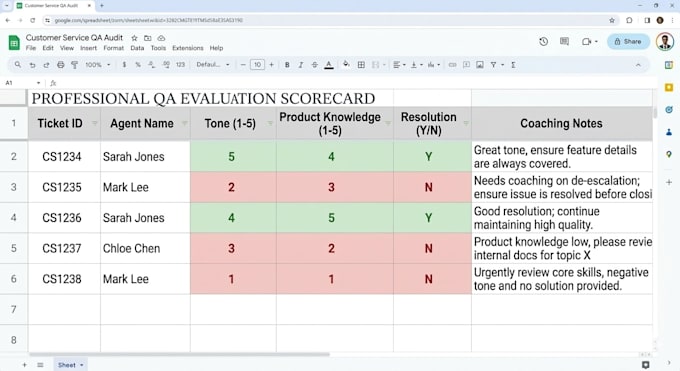680x371 pixels.
Task: Open the search menus magnifier tool
Action: [18, 65]
